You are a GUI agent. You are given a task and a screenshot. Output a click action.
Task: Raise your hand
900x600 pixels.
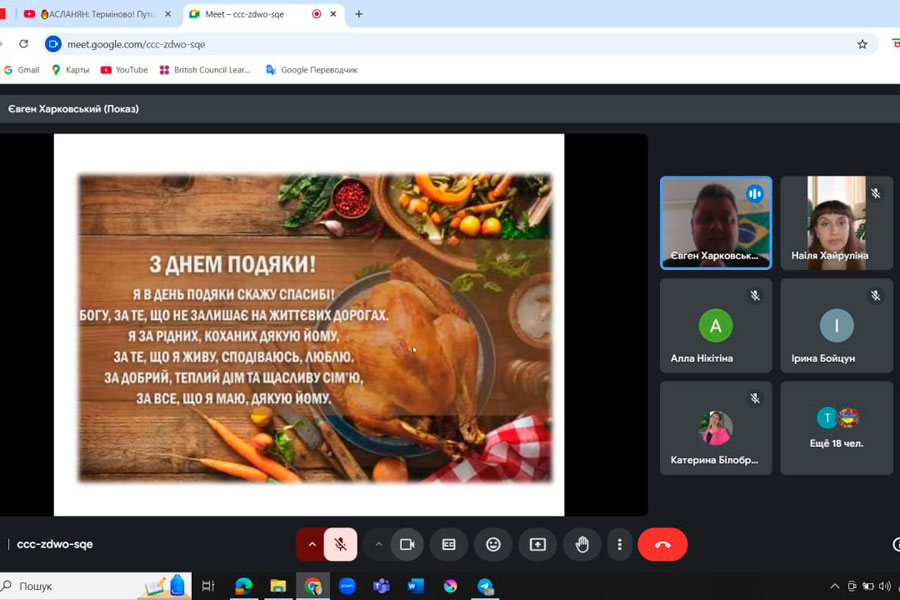pyautogui.click(x=582, y=544)
